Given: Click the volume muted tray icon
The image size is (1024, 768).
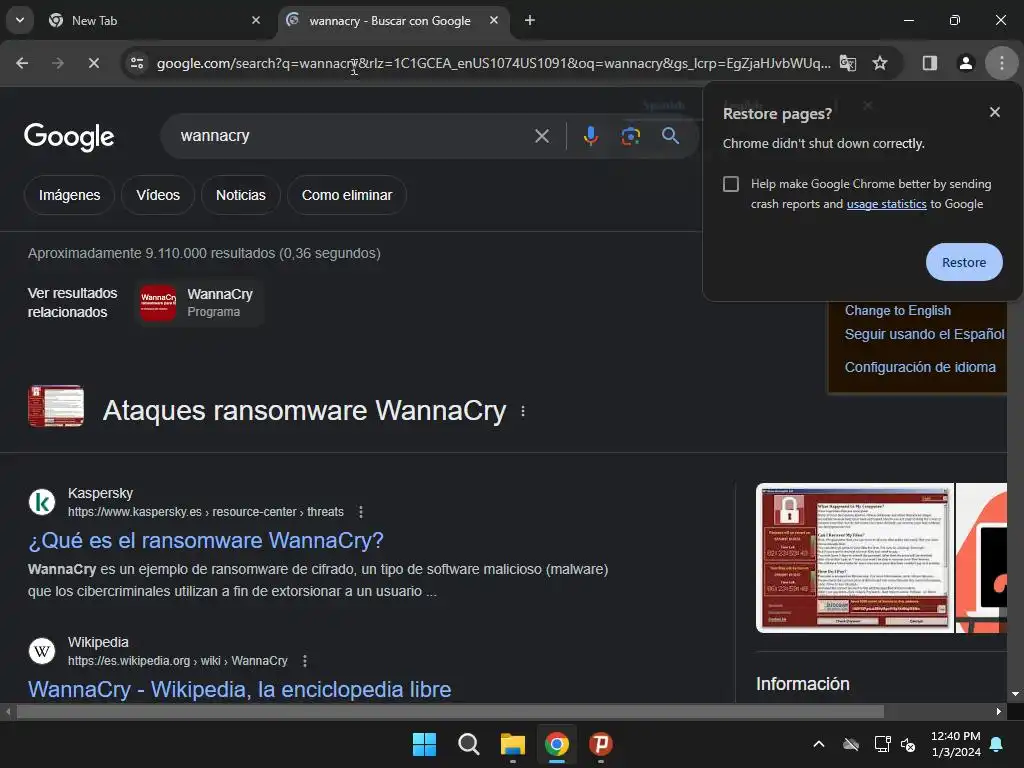Looking at the screenshot, I should point(908,744).
